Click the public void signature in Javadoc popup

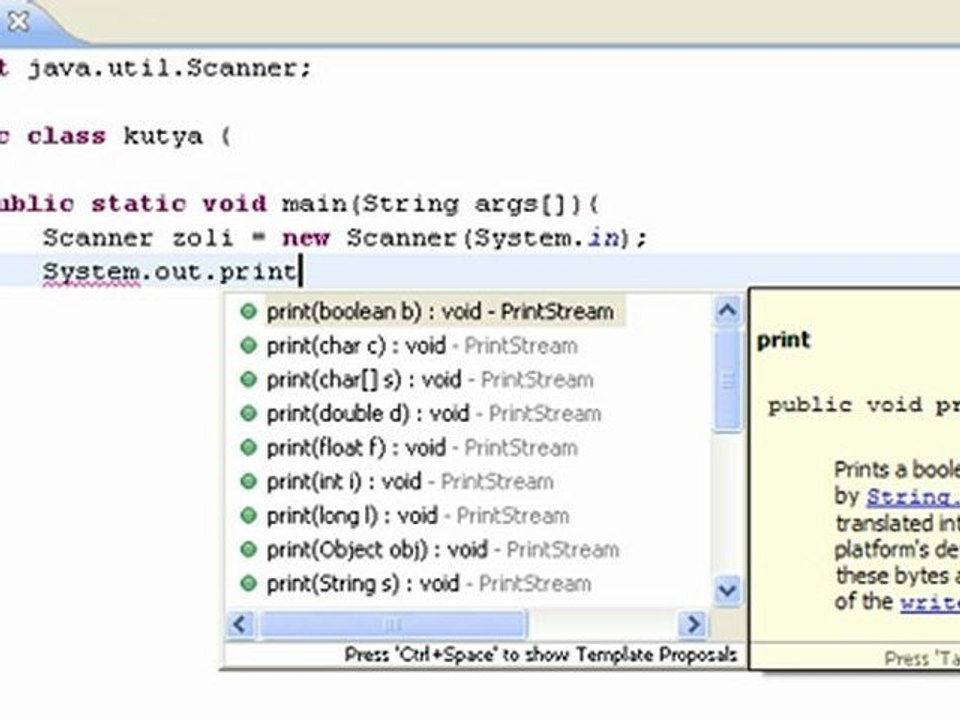click(863, 405)
